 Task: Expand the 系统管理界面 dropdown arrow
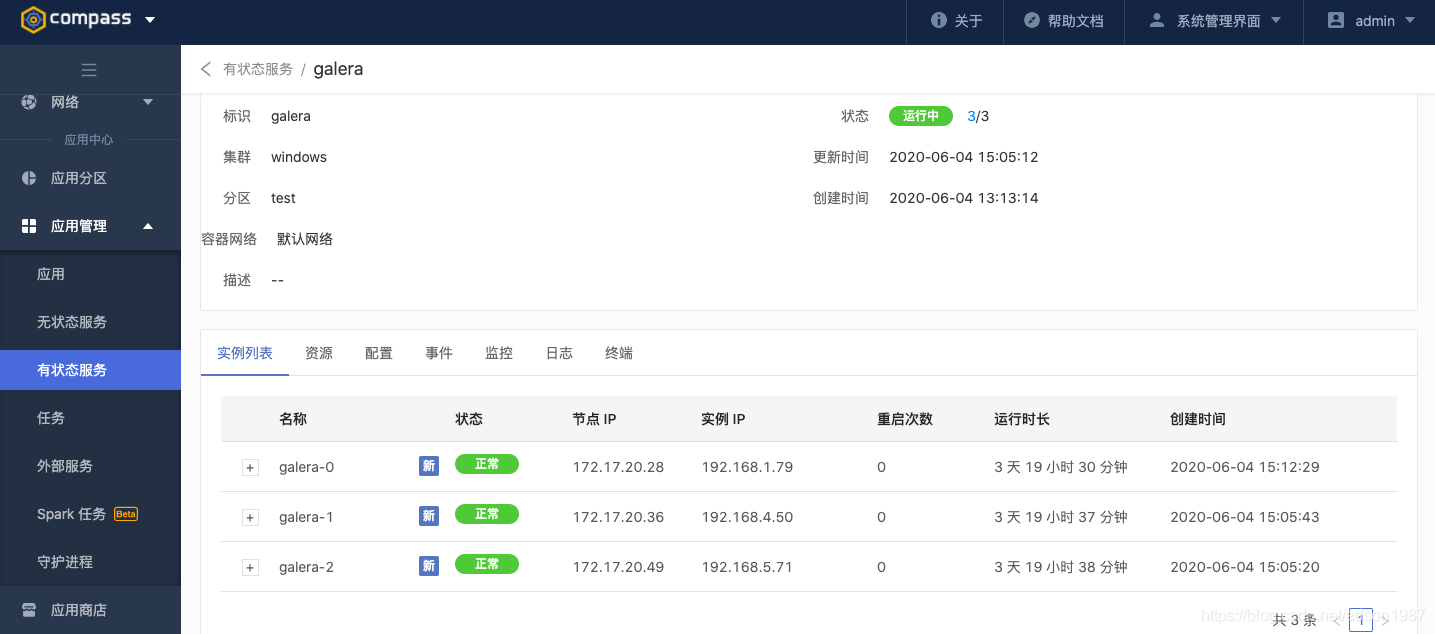tap(1275, 20)
